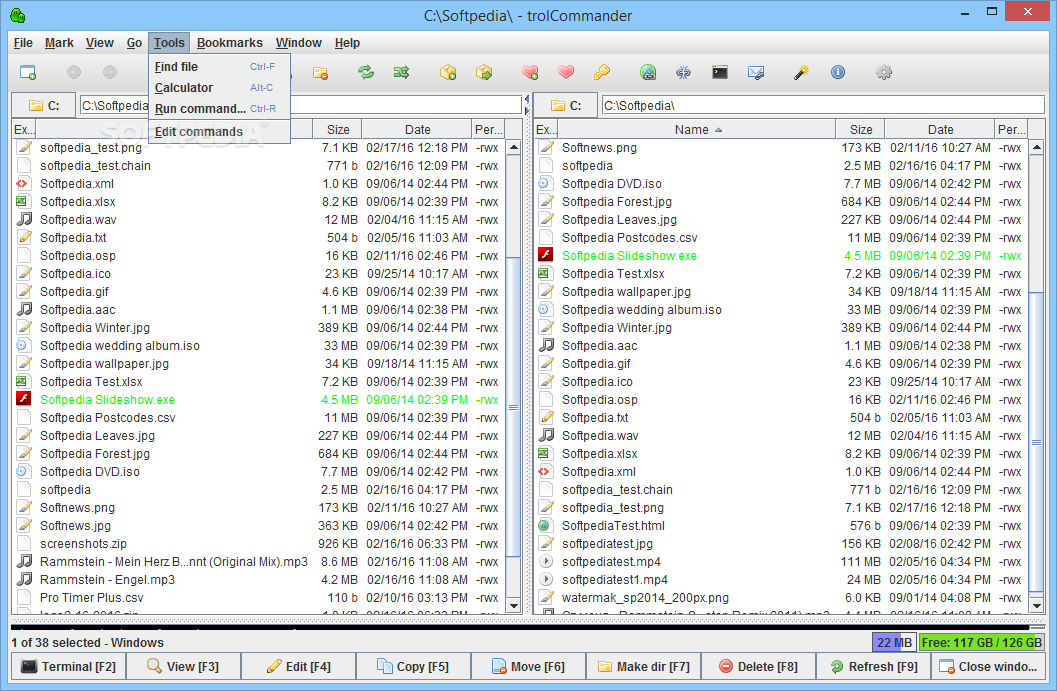
Task: Click the globe icon beside SoftpediaTest.html
Action: (x=545, y=525)
